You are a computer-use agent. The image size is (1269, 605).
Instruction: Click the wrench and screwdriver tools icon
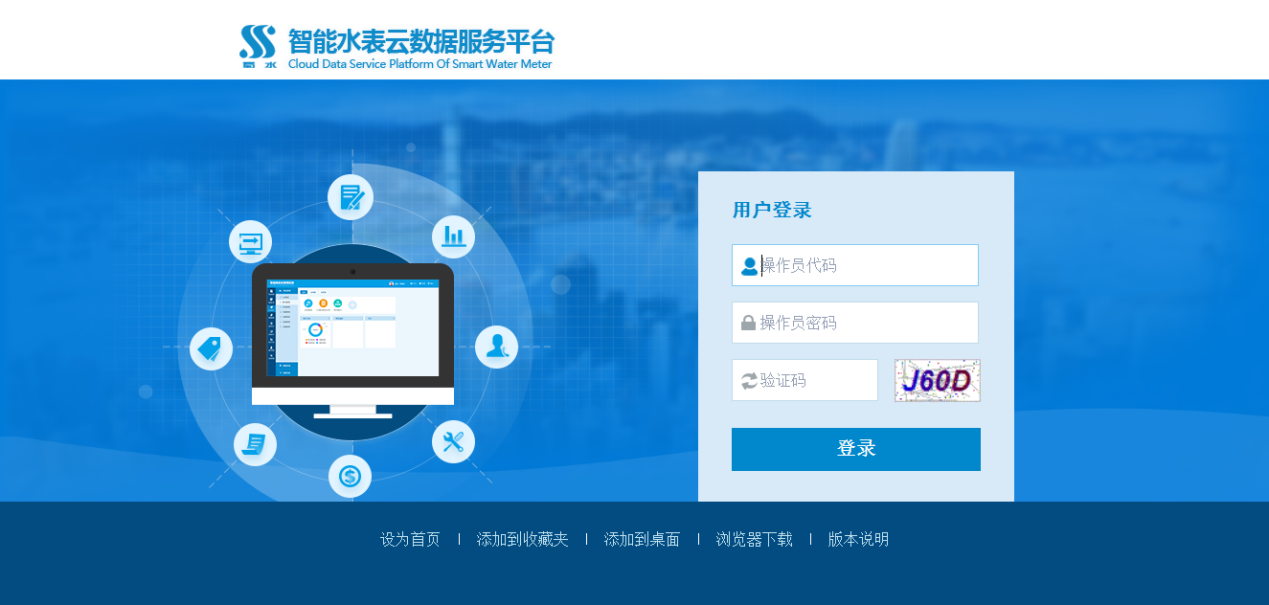point(453,441)
